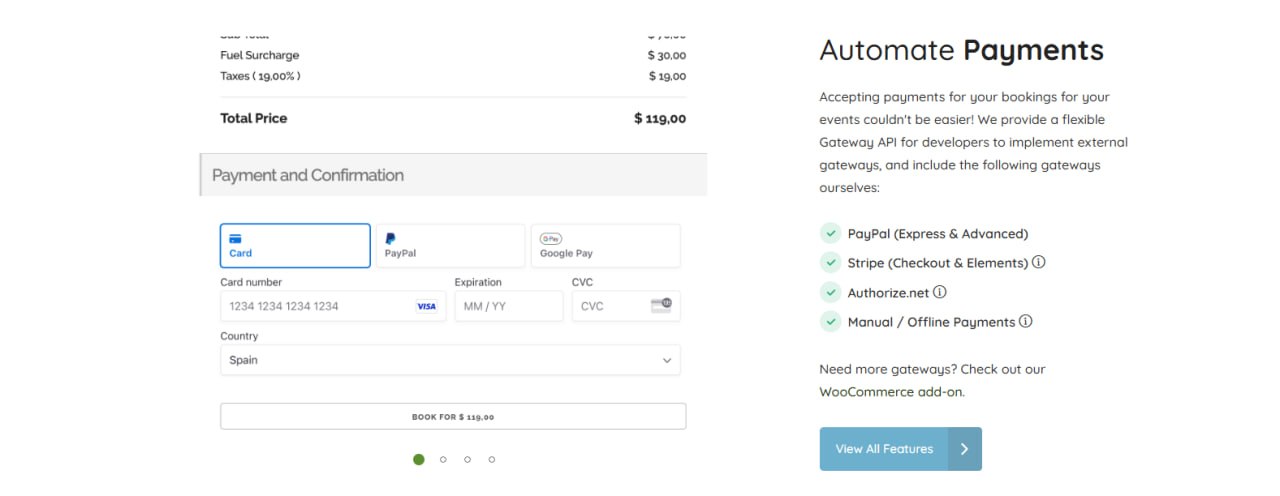Click checkmark icon beside Manual / Offline Payments
The image size is (1280, 496).
pyautogui.click(x=830, y=322)
